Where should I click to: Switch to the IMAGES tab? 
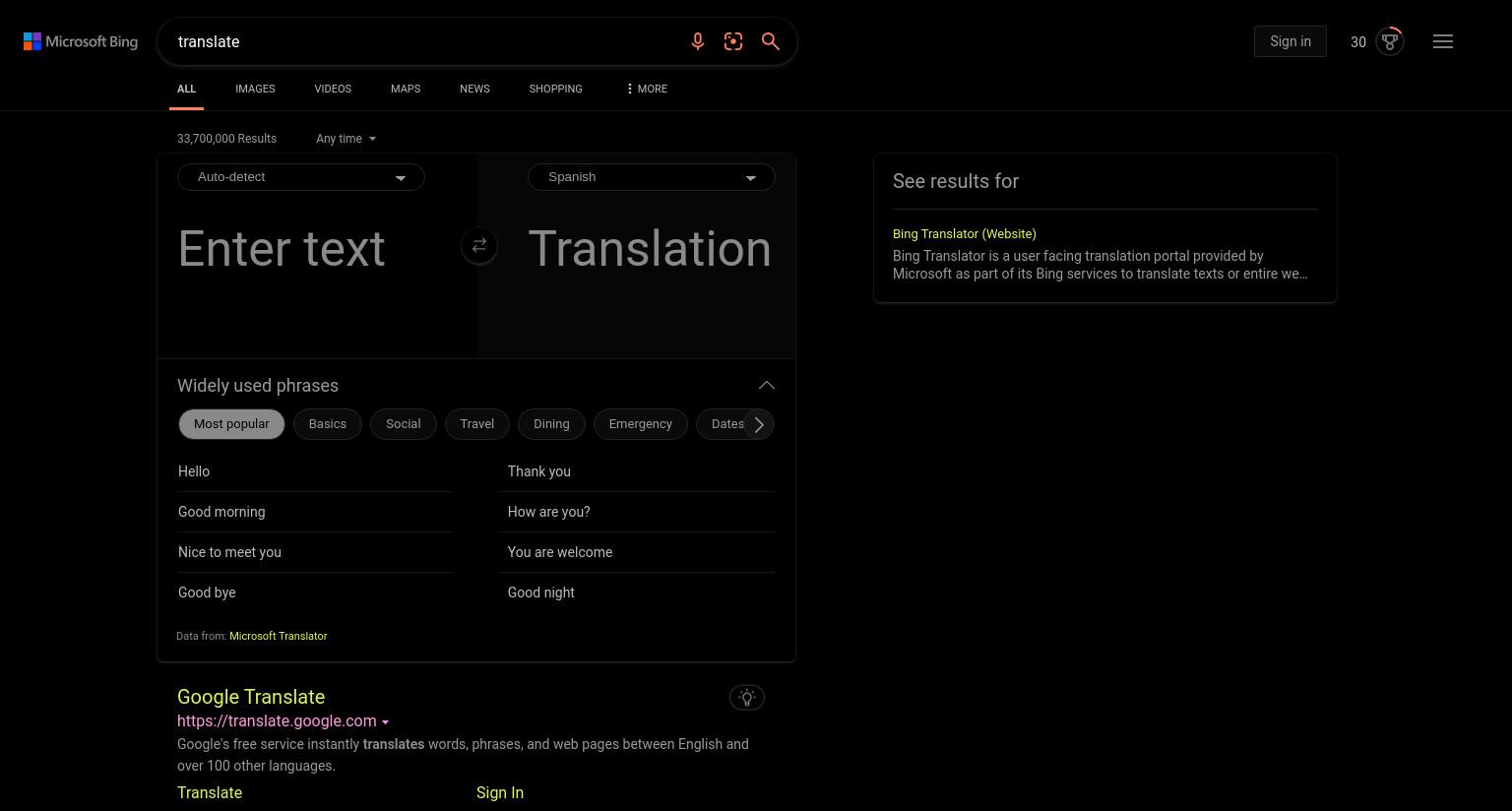point(255,89)
